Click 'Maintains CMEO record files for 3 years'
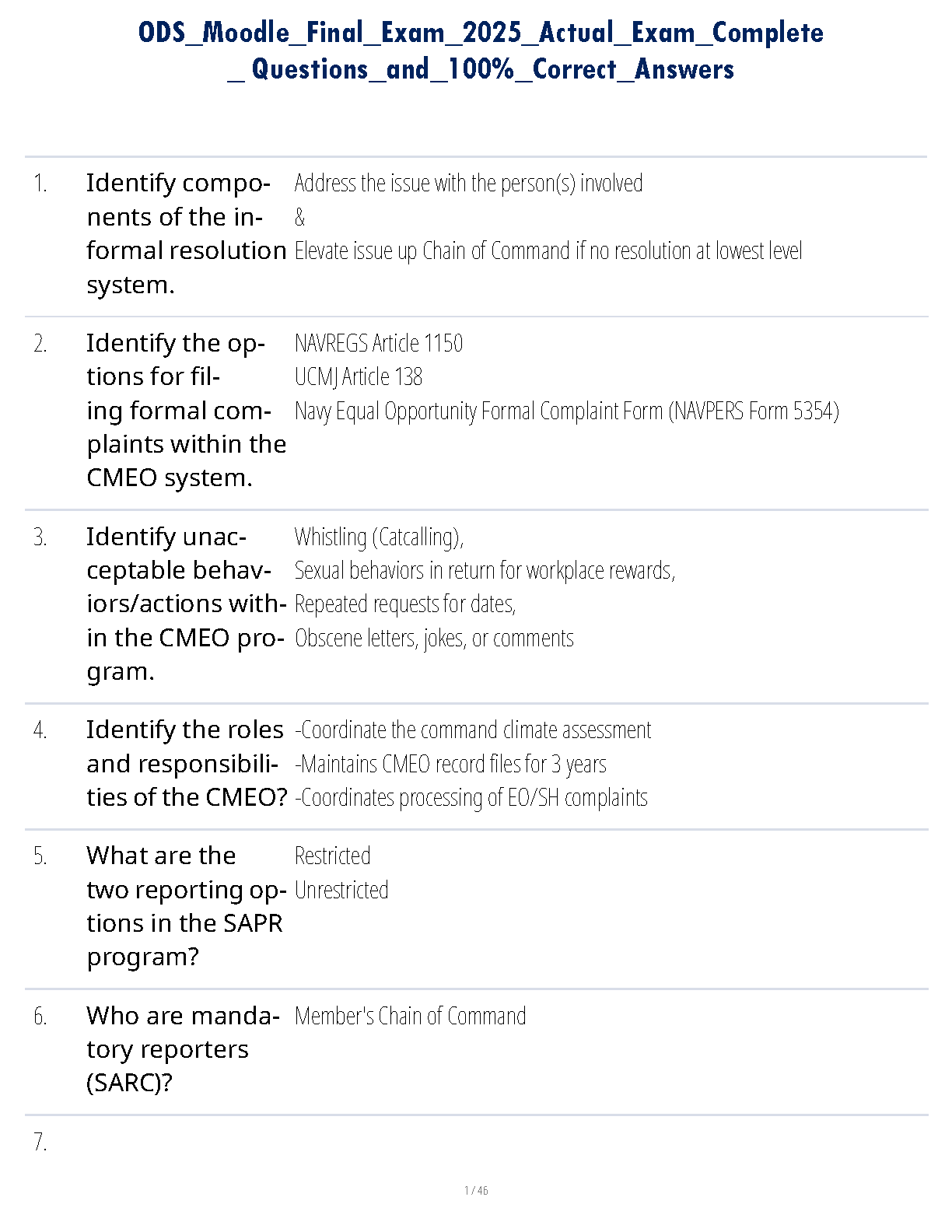 (x=450, y=765)
